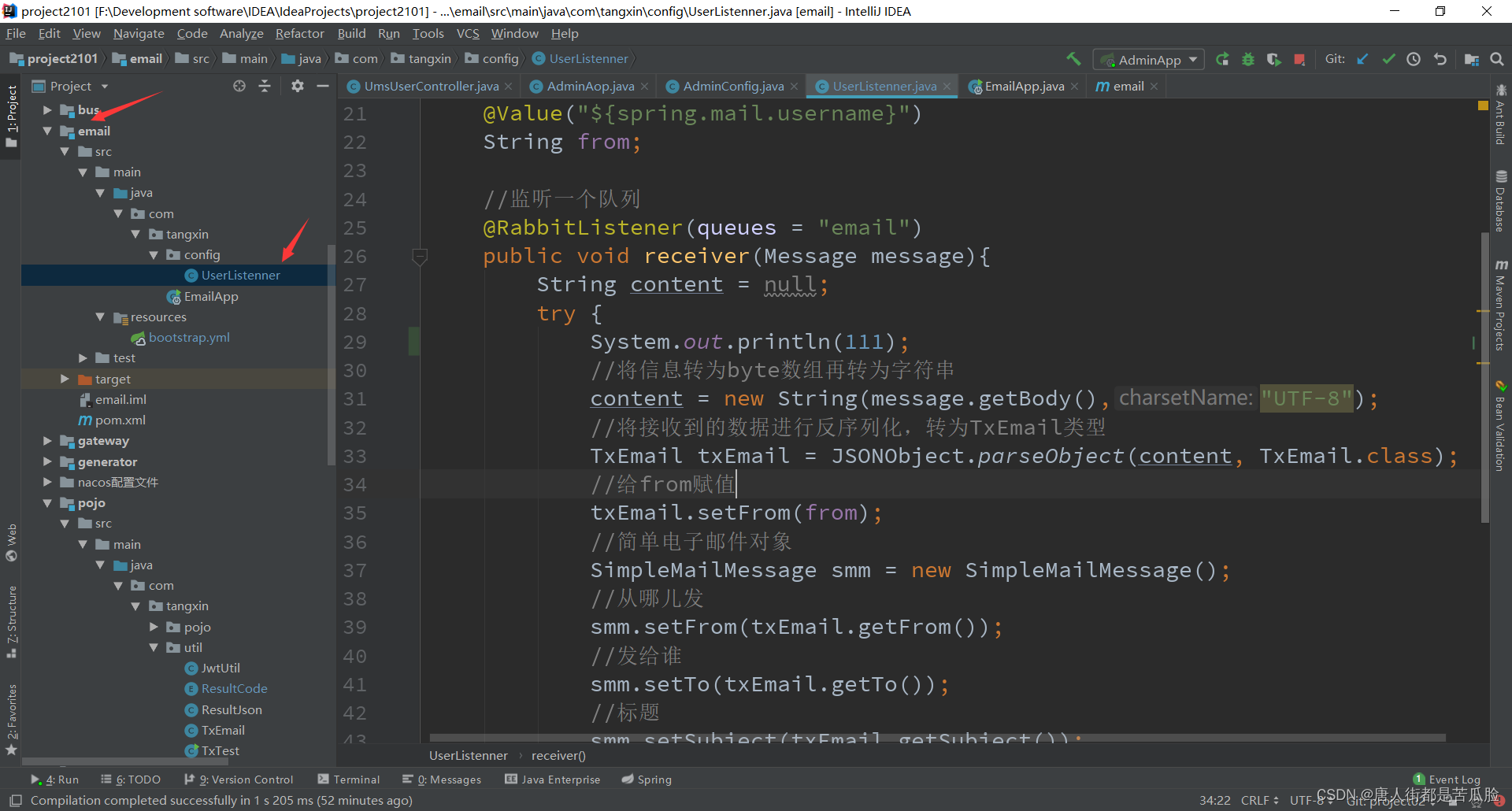Open the Favorites tool window
1512x811 pixels.
coord(11,719)
